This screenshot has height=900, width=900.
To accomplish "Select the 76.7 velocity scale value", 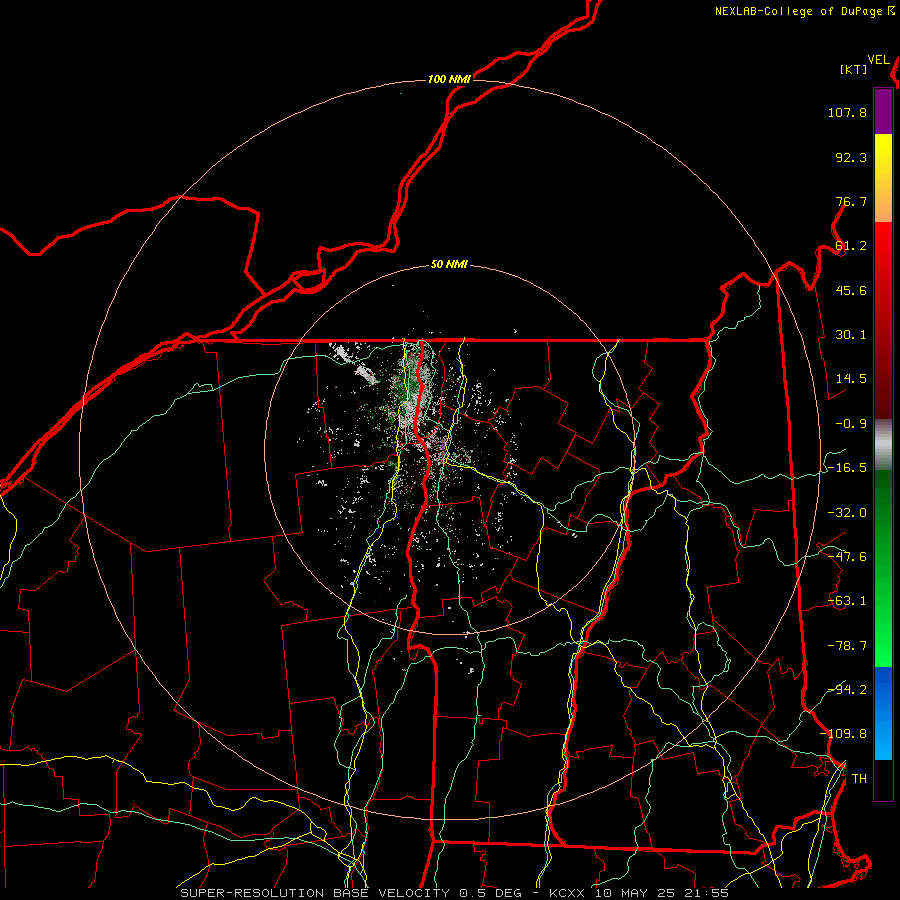I will coord(851,201).
